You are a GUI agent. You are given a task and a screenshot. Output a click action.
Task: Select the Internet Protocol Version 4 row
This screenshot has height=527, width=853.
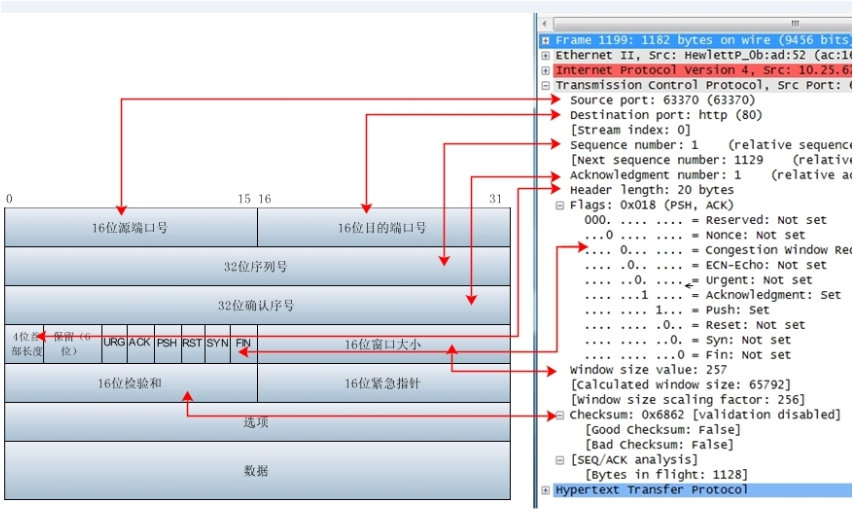[702, 70]
